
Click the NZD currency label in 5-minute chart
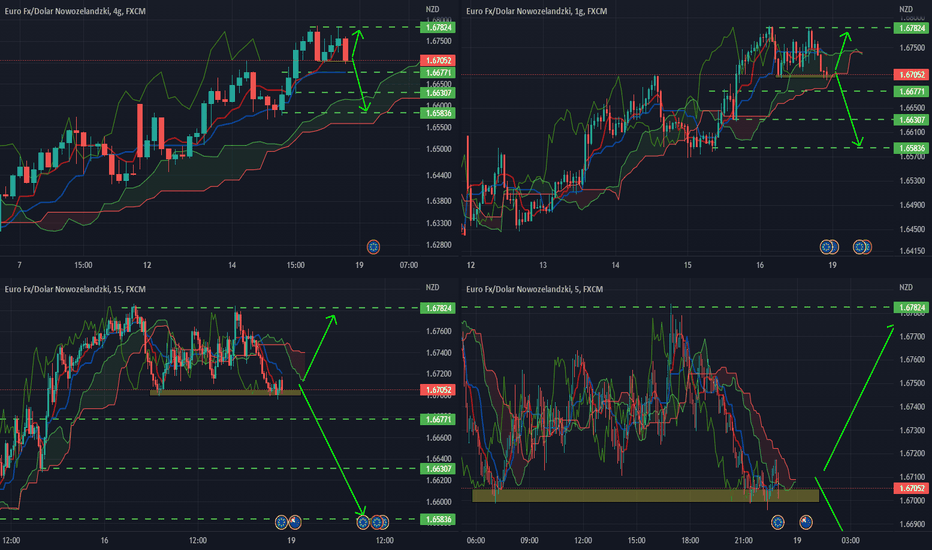[x=905, y=287]
